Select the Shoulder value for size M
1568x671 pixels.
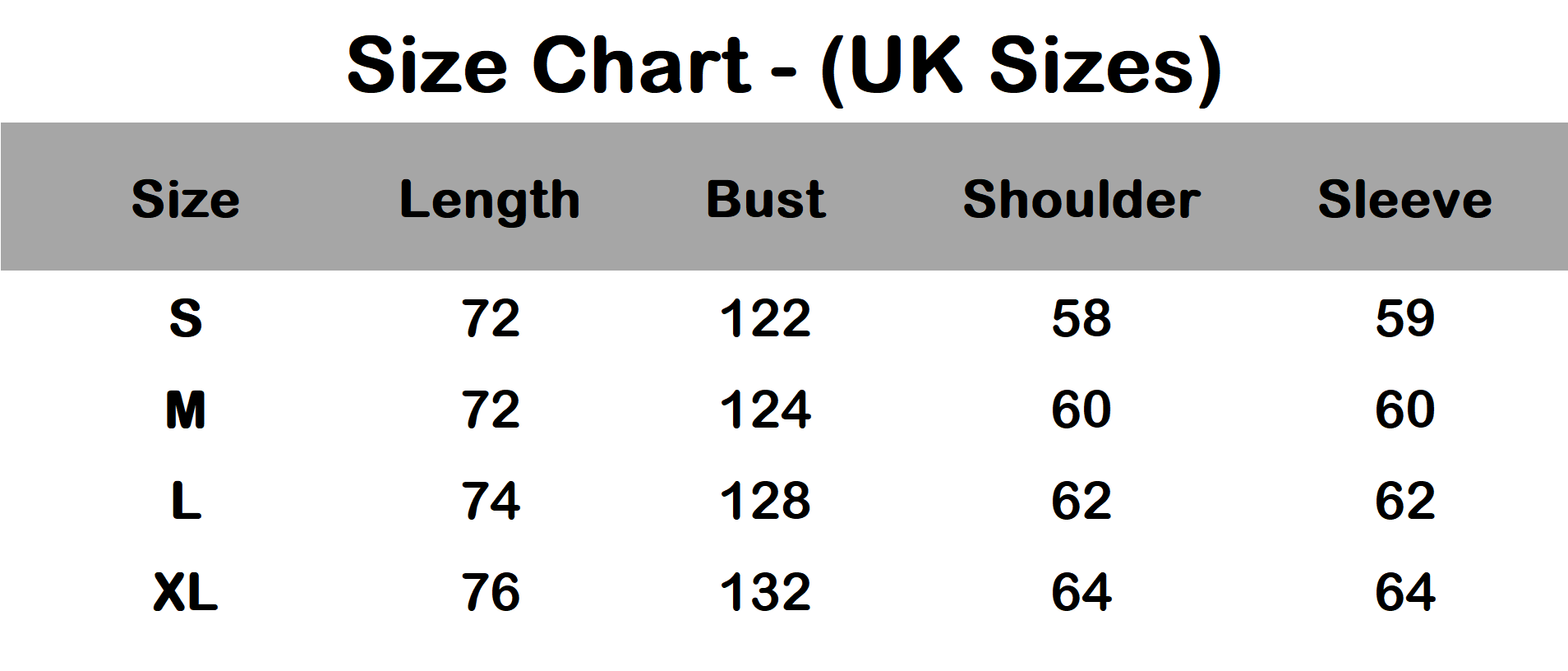[1081, 410]
